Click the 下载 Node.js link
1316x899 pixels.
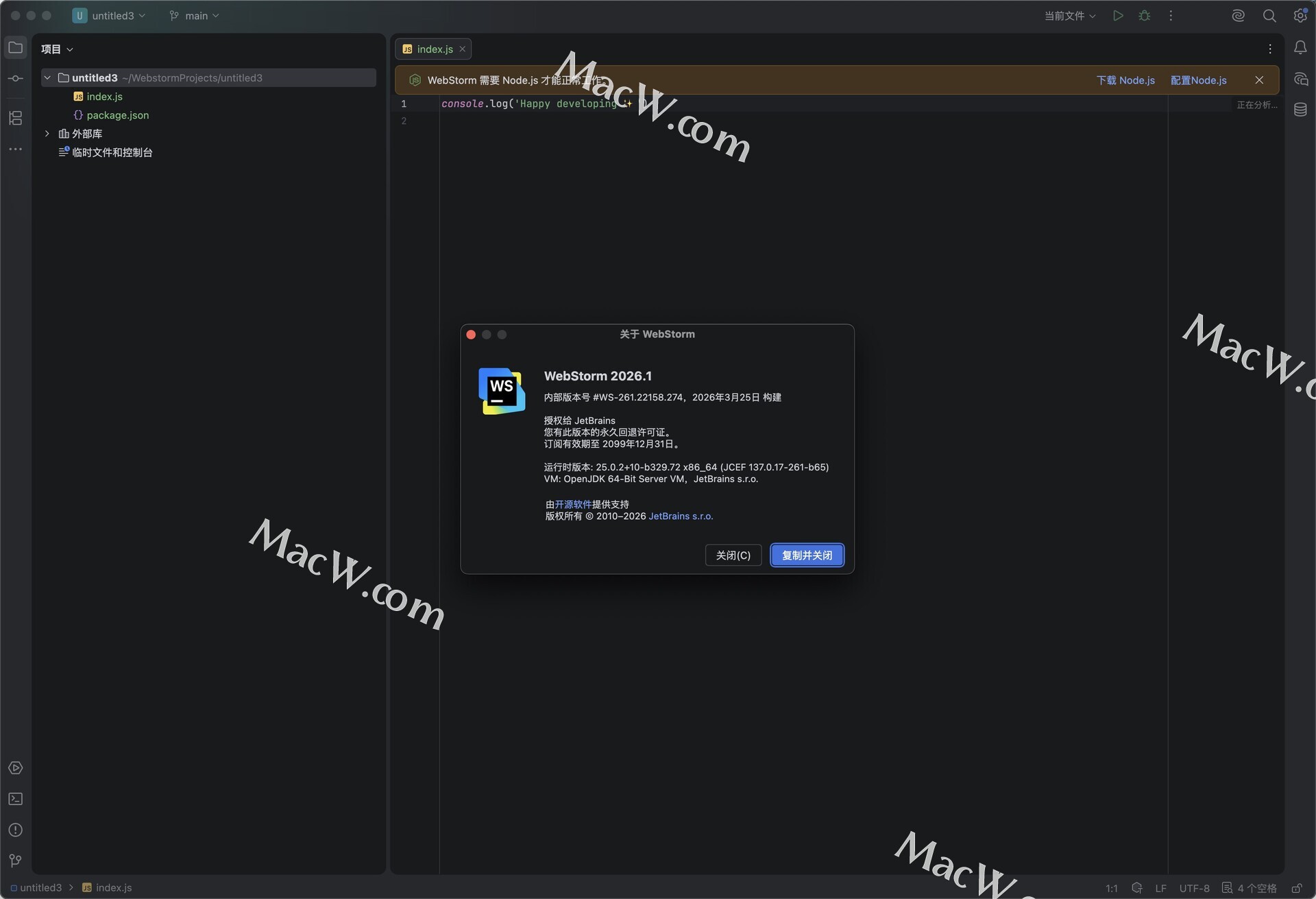coord(1125,80)
